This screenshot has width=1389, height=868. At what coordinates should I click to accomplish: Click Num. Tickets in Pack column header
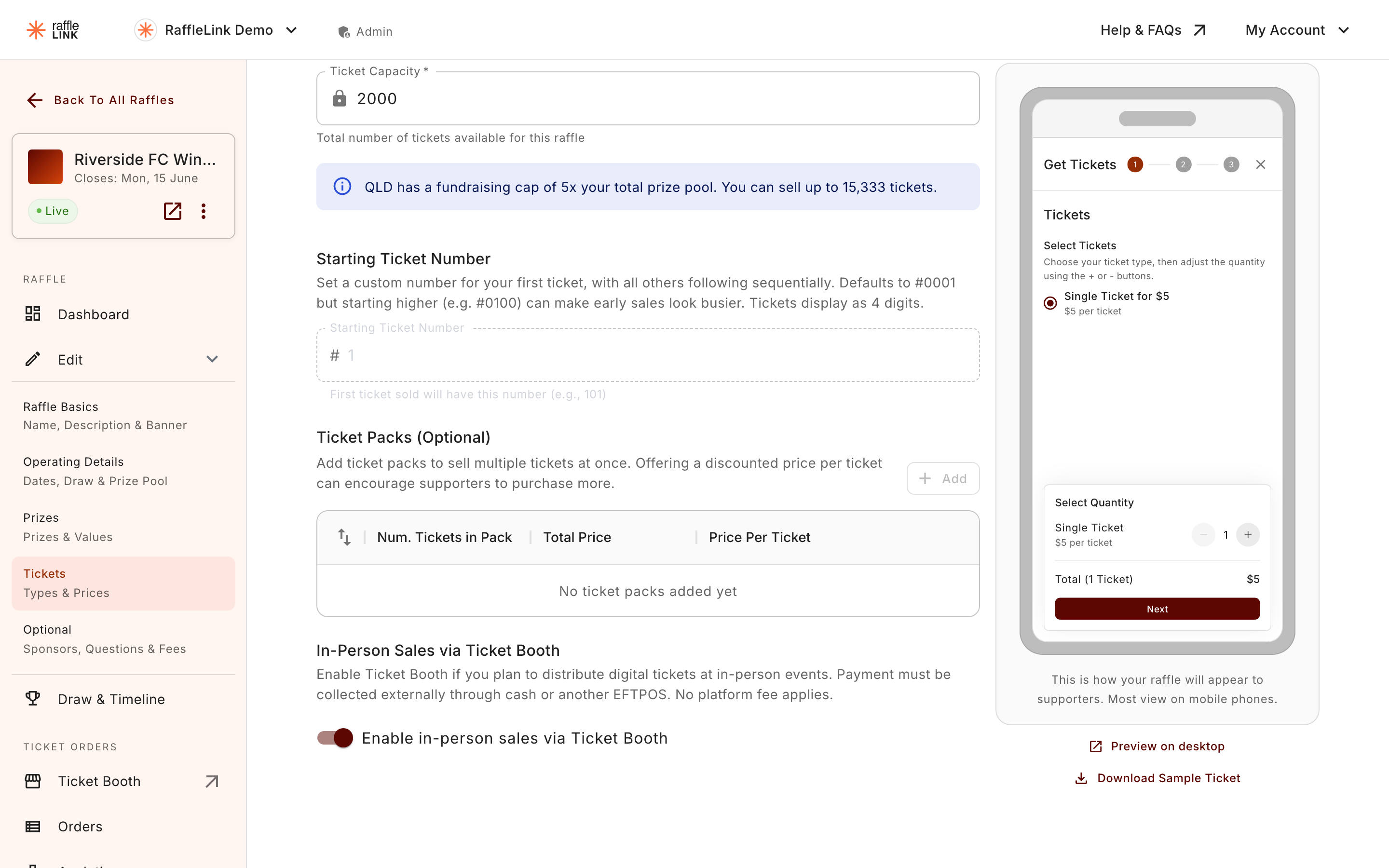coord(444,537)
